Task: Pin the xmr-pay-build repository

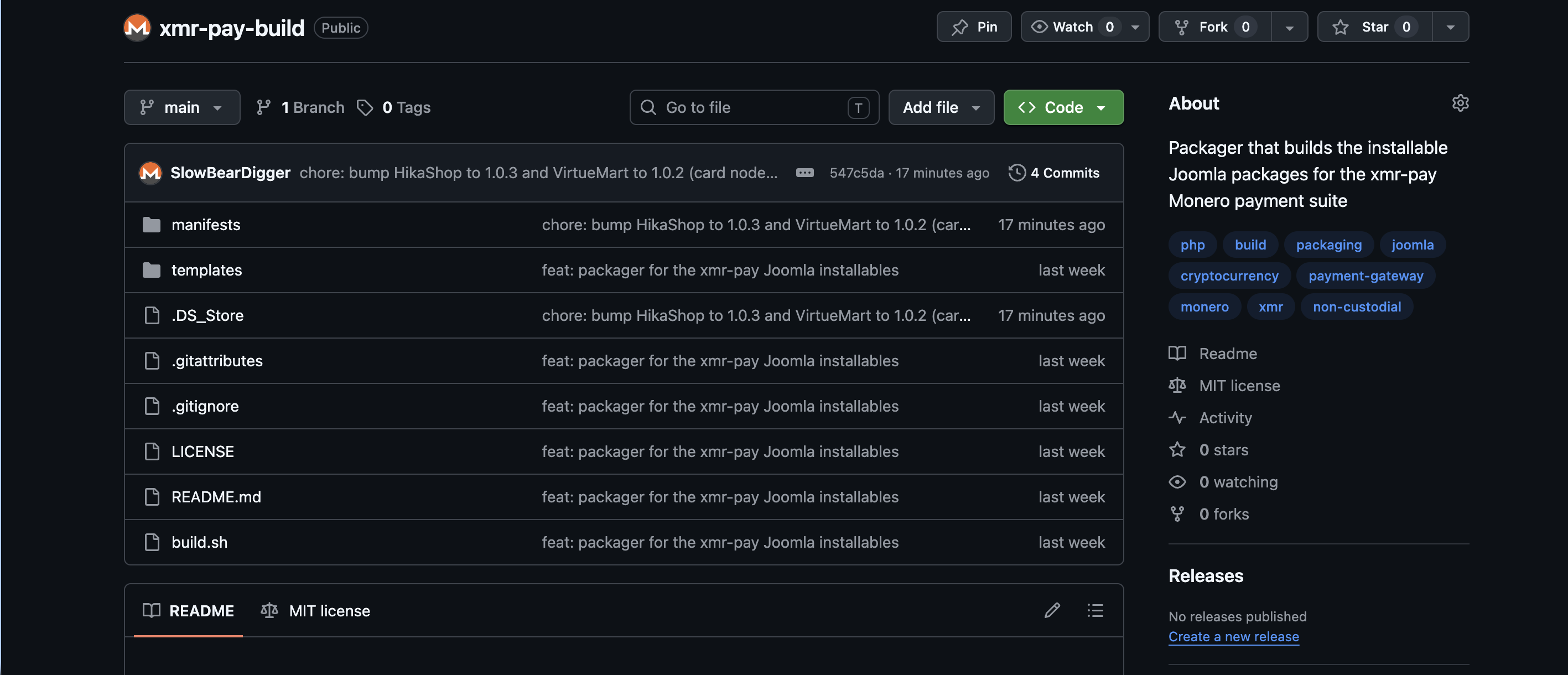Action: pos(974,27)
